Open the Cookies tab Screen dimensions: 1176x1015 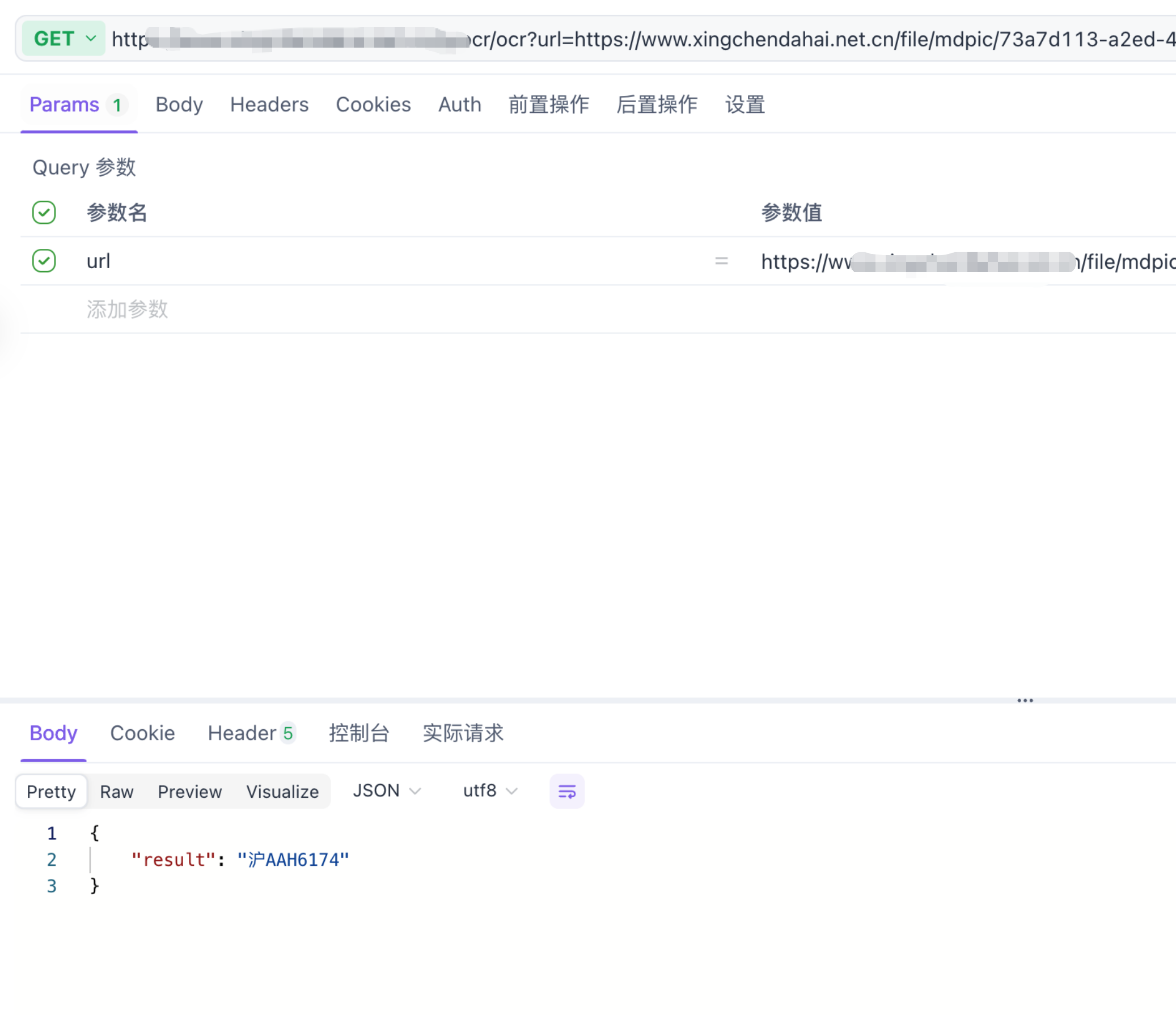tap(374, 104)
